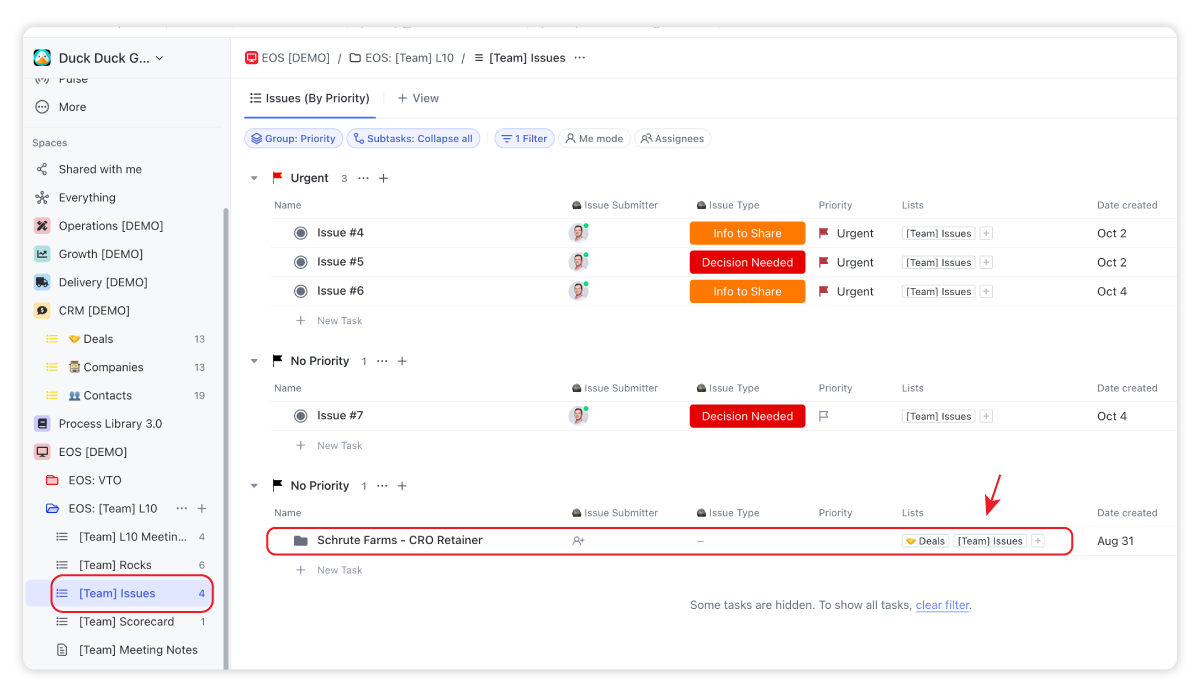Viewport: 1200px width, 700px height.
Task: Sort by Date created column in Urgent group
Action: [x=1127, y=205]
